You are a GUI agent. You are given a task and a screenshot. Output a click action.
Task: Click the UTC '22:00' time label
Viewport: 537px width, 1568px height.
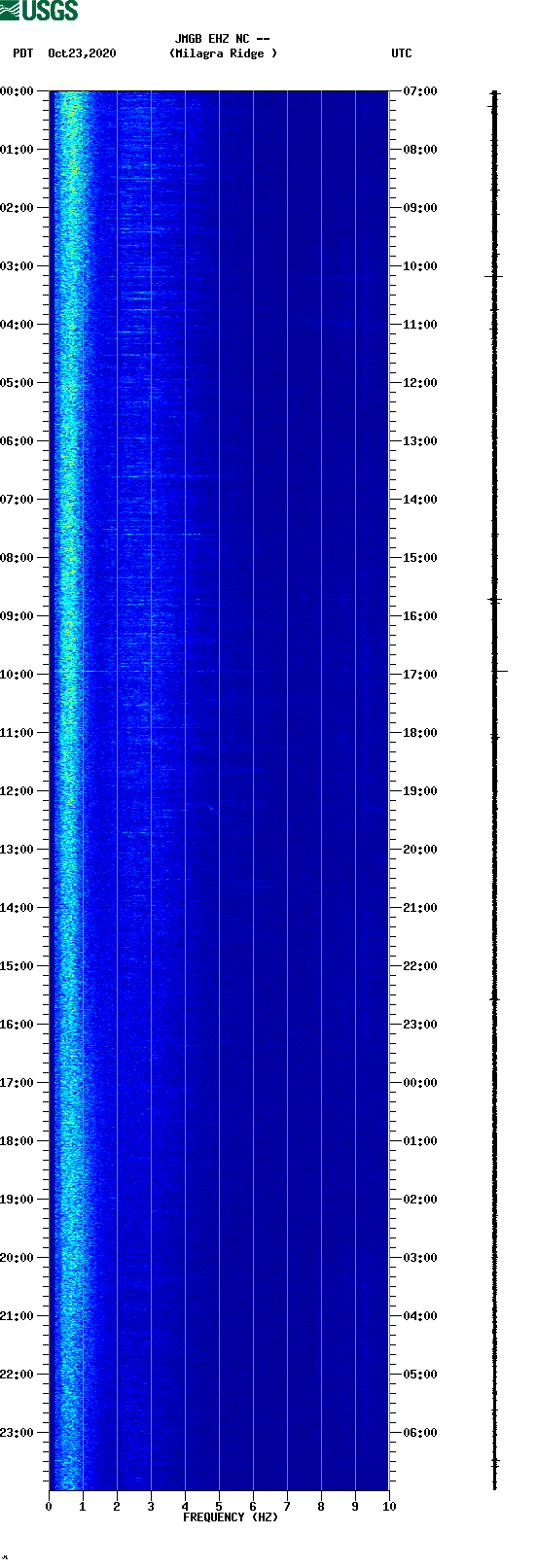[x=420, y=966]
